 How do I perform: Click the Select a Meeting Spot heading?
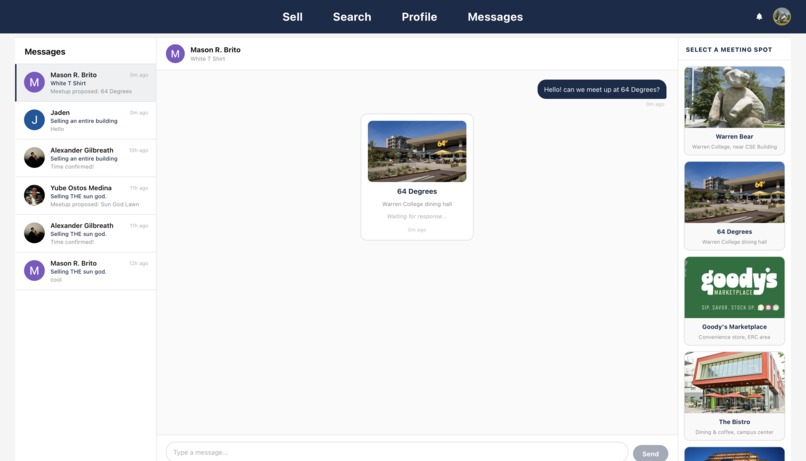coord(728,50)
